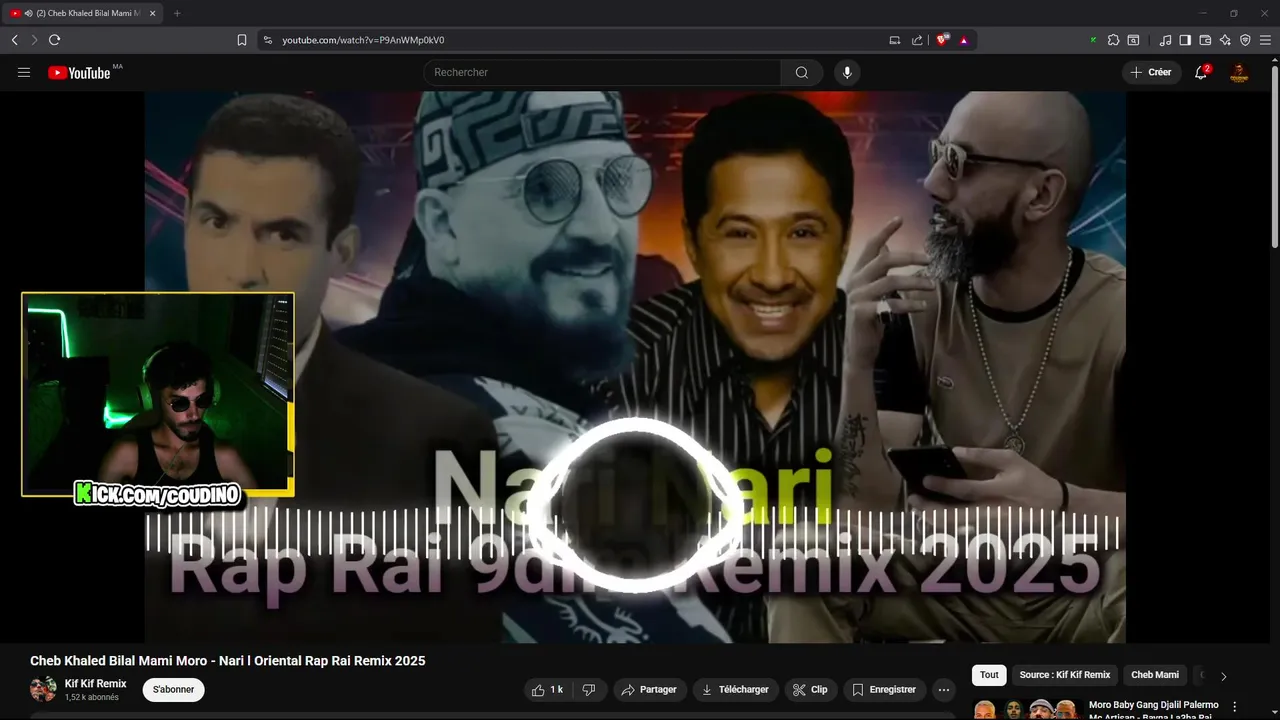
Task: Open browser extensions puzzle icon
Action: coord(1113,40)
